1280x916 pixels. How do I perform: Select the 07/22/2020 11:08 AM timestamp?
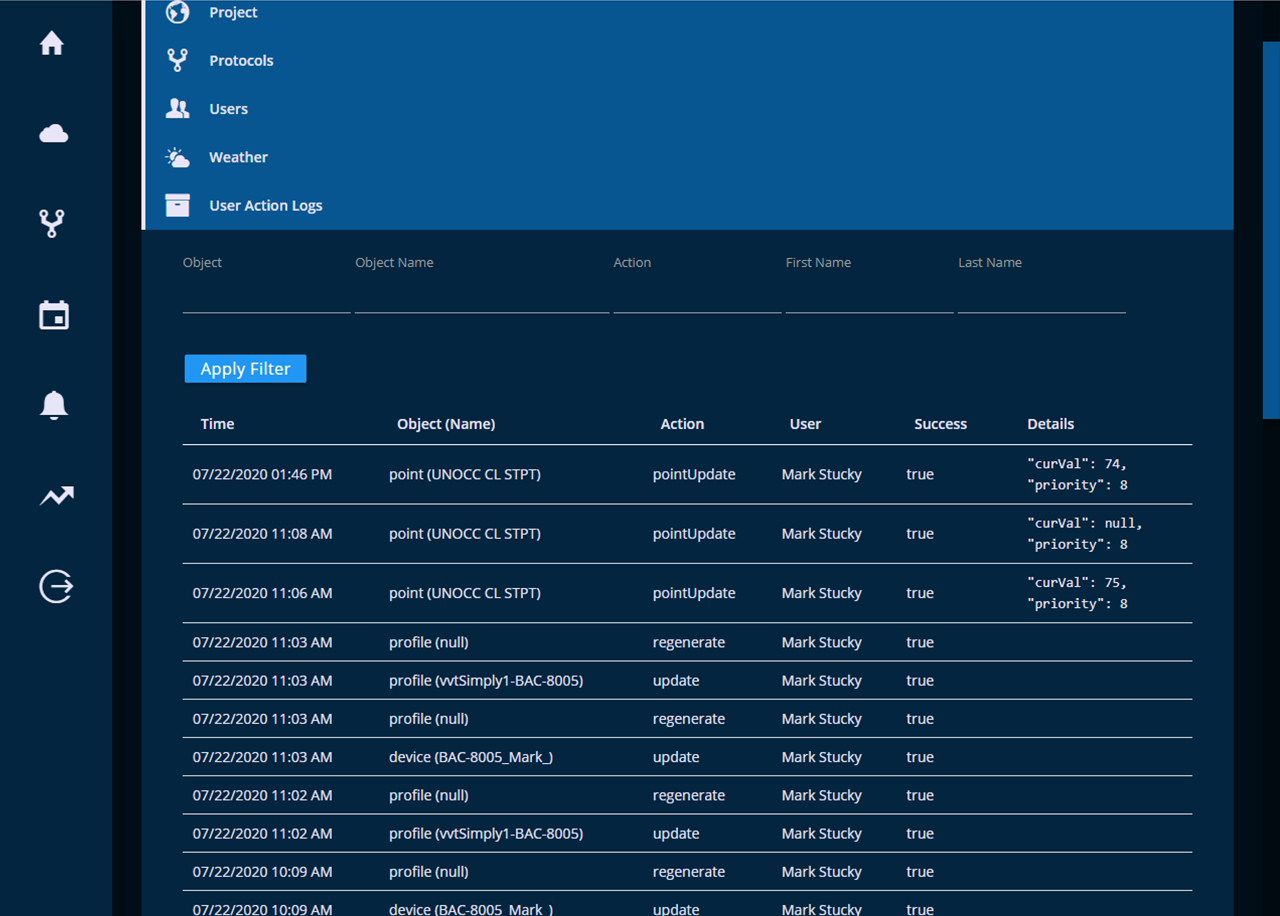tap(262, 534)
